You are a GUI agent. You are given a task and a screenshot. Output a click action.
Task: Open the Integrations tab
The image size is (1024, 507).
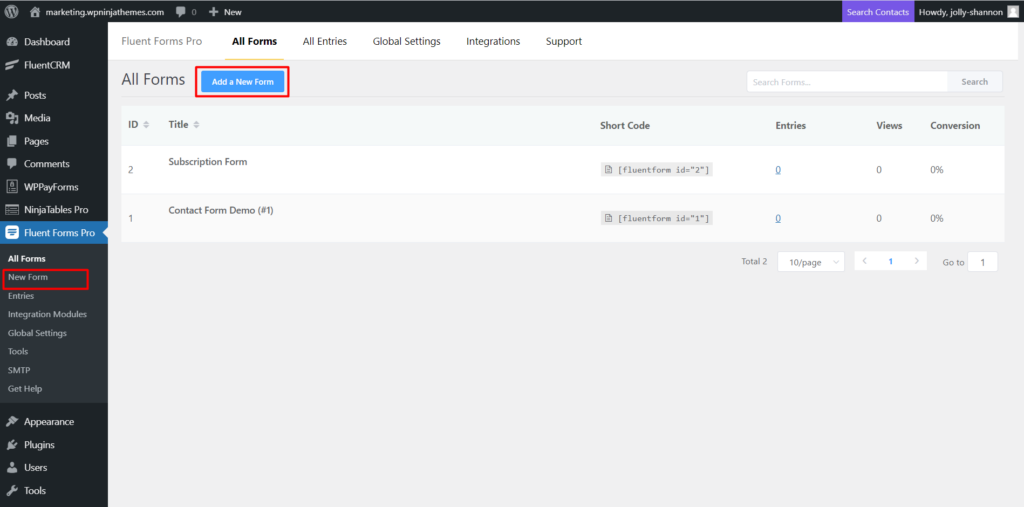(x=493, y=42)
